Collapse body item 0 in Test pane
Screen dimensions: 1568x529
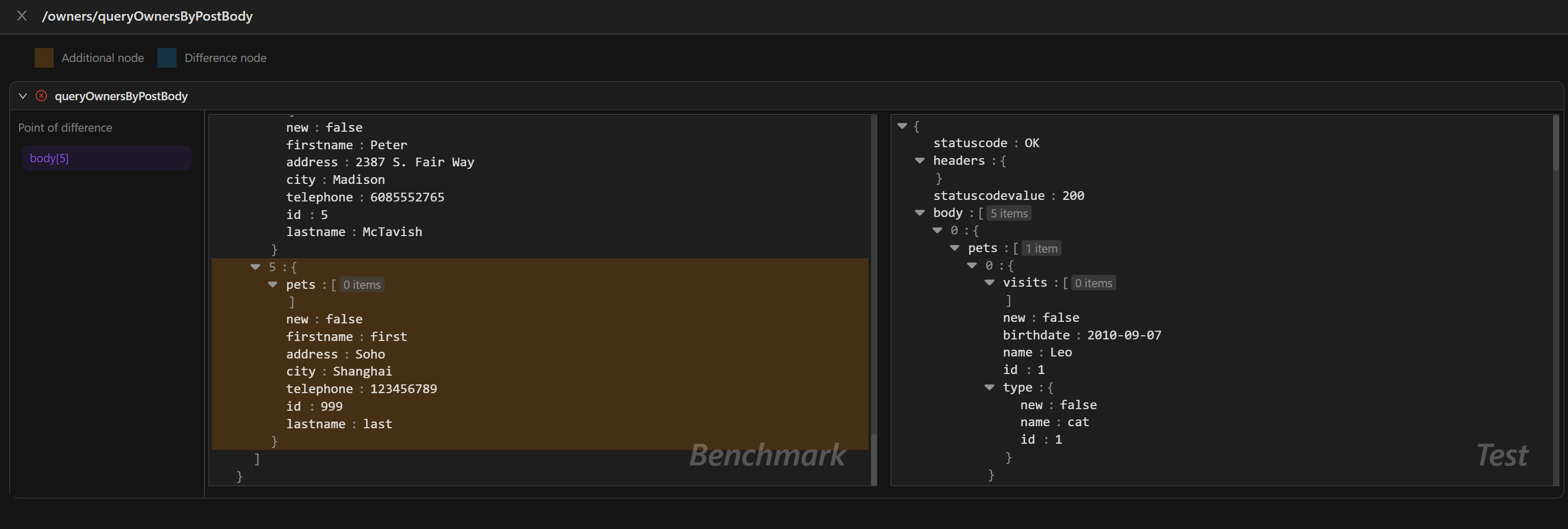pos(938,230)
